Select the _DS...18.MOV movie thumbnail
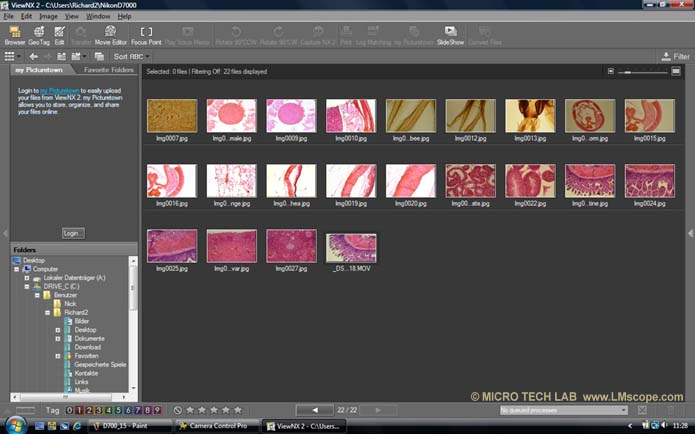695x434 pixels. (x=351, y=248)
